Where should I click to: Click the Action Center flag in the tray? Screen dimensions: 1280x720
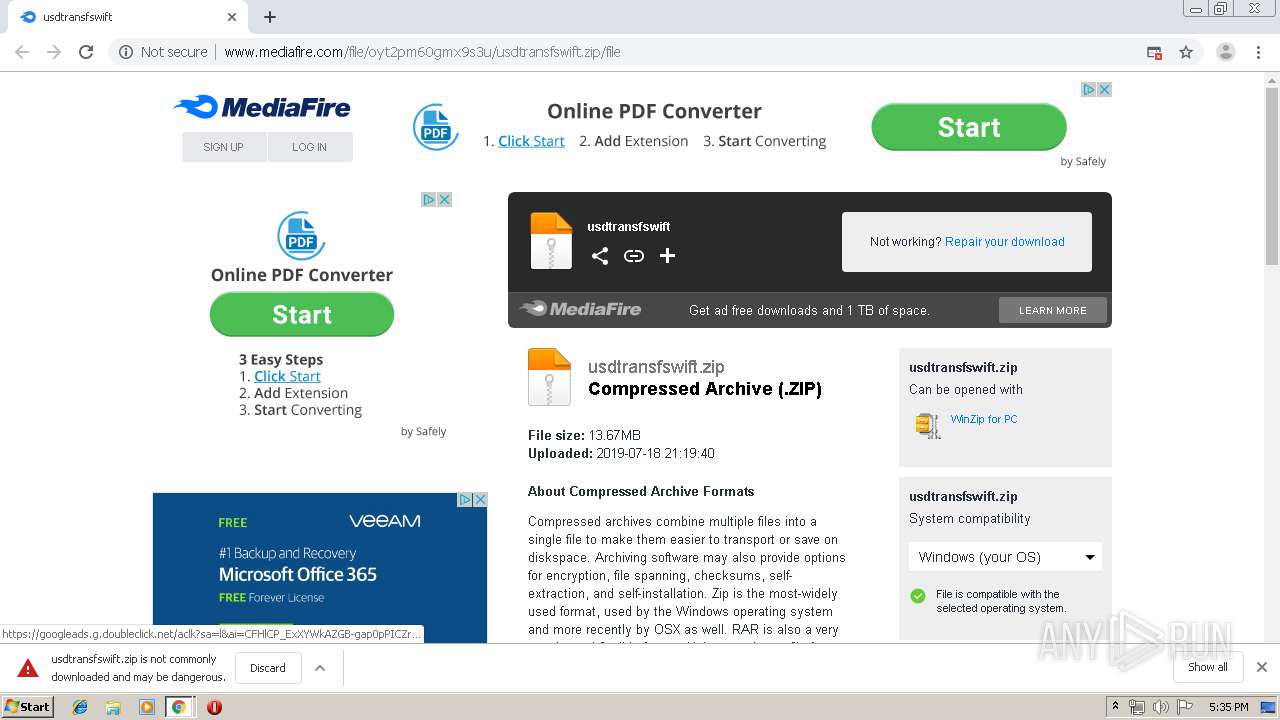click(x=1185, y=707)
